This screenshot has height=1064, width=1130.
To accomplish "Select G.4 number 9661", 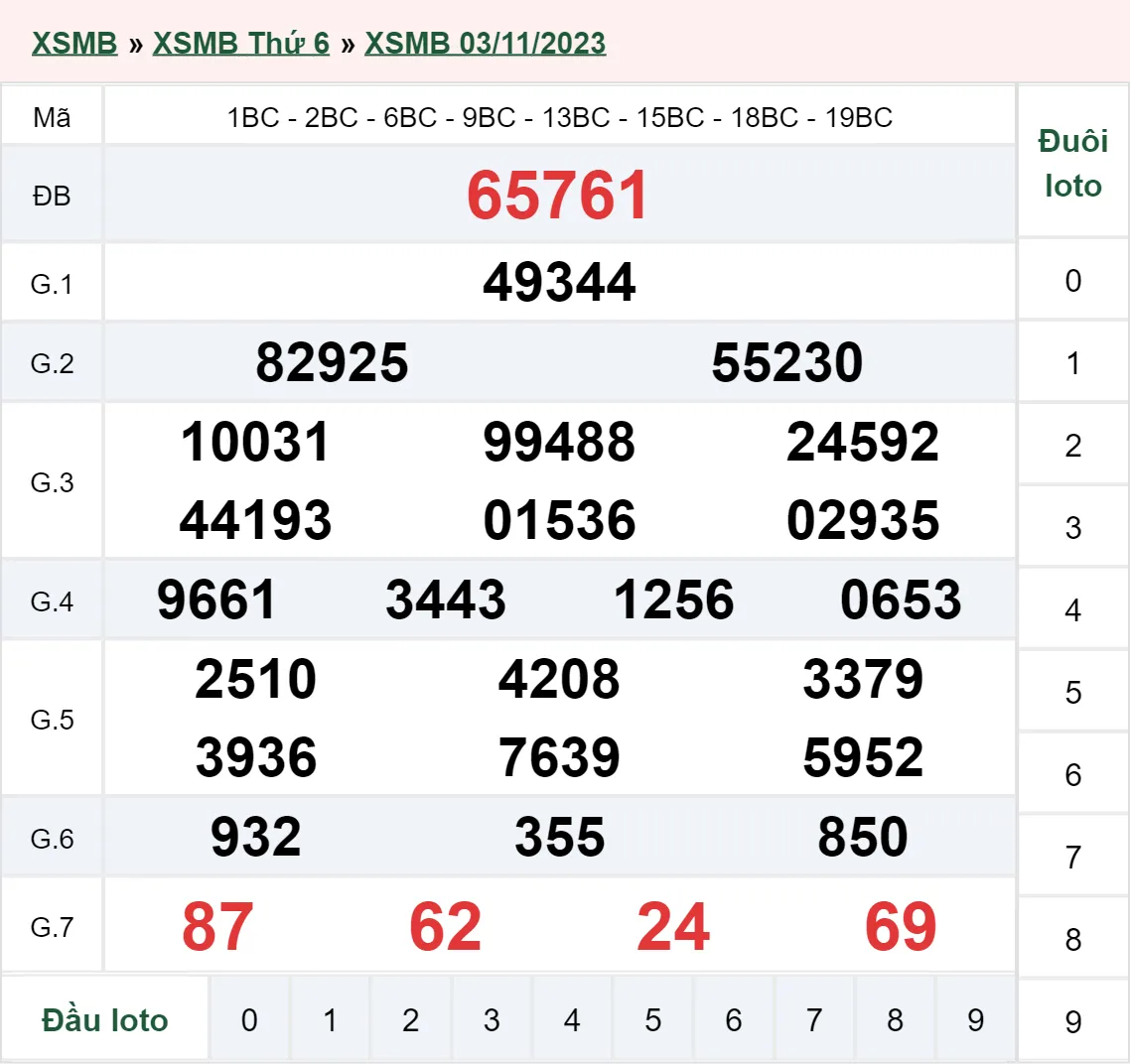I will click(x=220, y=598).
